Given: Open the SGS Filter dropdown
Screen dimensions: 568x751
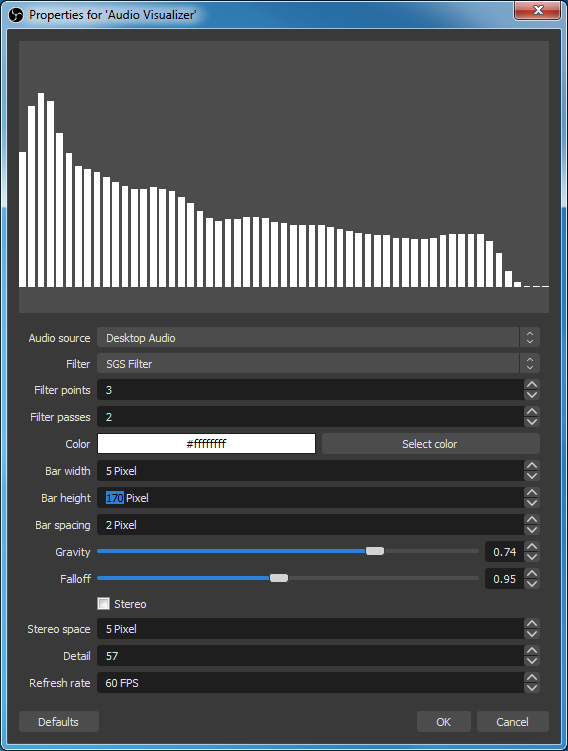Looking at the screenshot, I should click(x=318, y=364).
